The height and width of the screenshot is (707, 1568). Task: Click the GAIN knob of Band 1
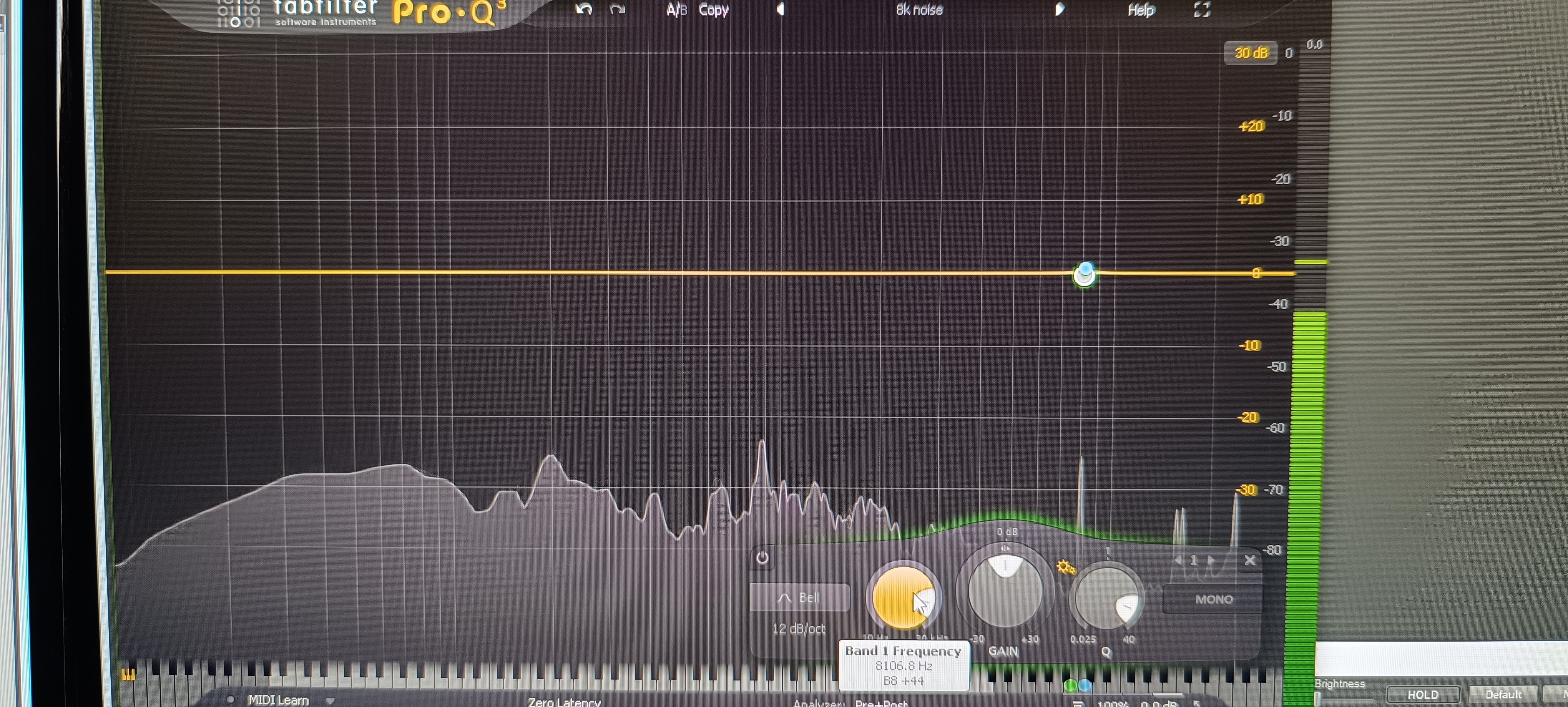(1005, 591)
